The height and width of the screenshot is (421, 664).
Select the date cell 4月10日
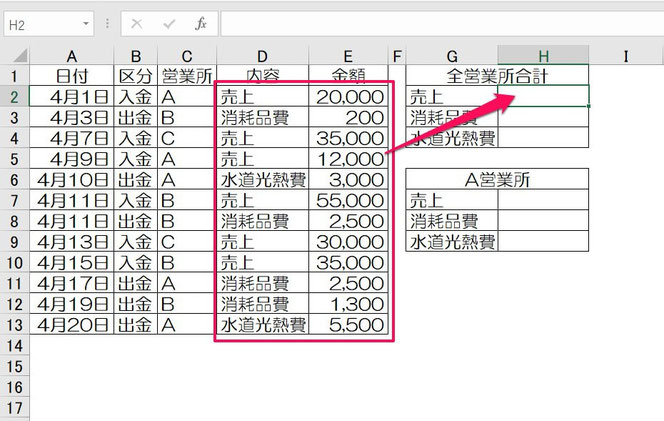[72, 180]
